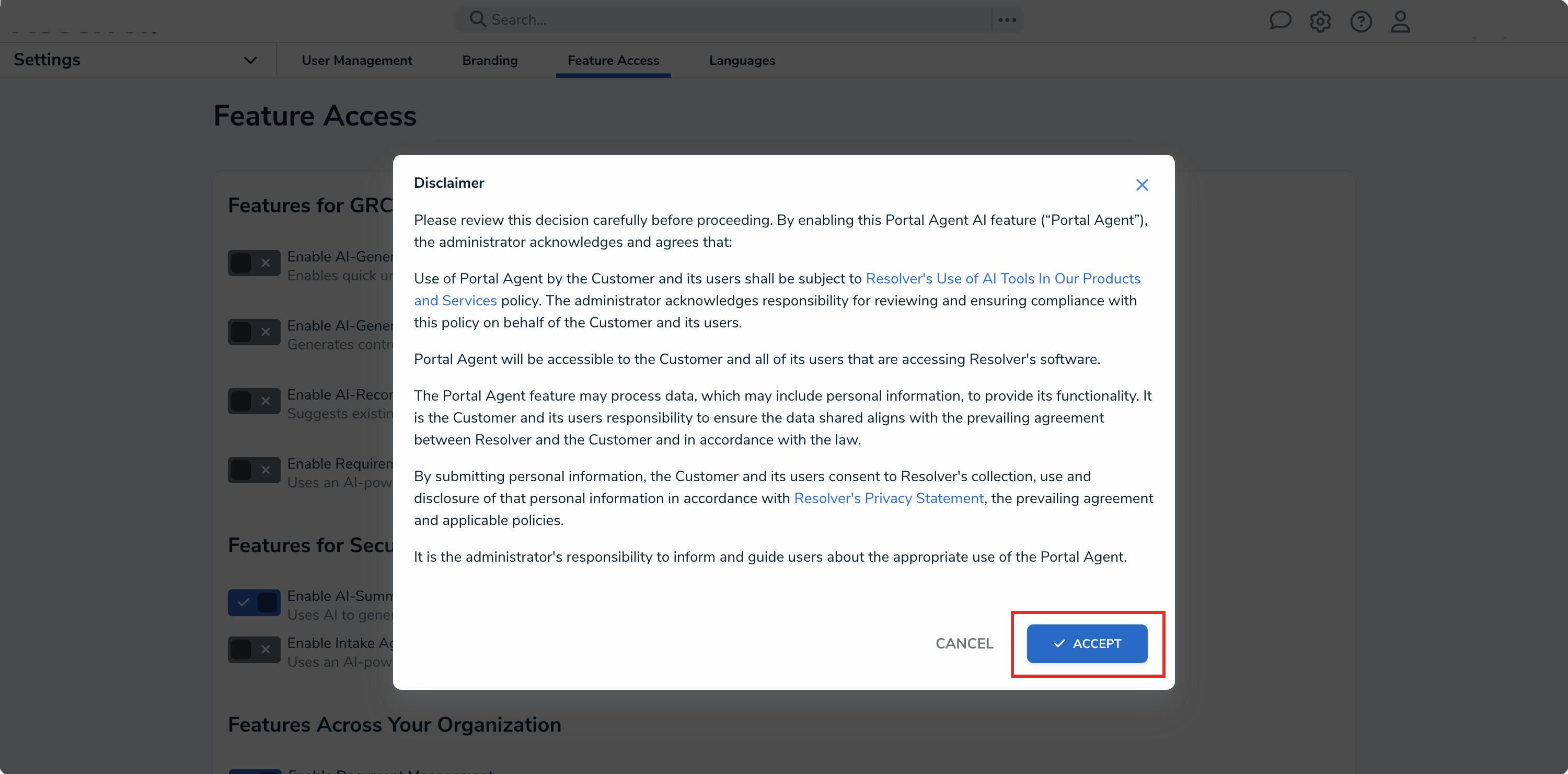
Task: Open the user profile icon
Action: [x=1400, y=22]
